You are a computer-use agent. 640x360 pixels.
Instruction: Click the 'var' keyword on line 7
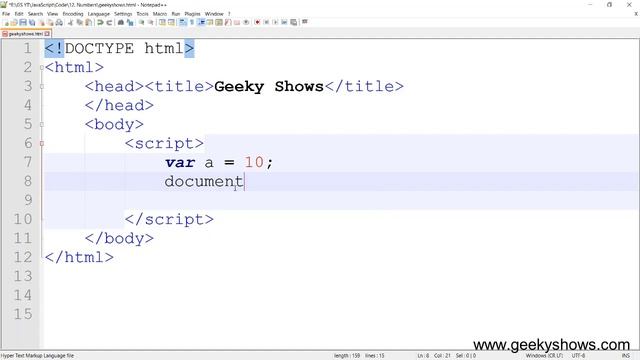[180, 162]
